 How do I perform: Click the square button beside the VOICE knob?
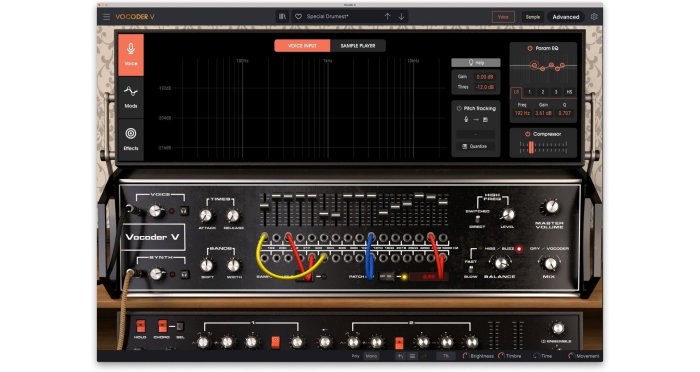click(183, 210)
